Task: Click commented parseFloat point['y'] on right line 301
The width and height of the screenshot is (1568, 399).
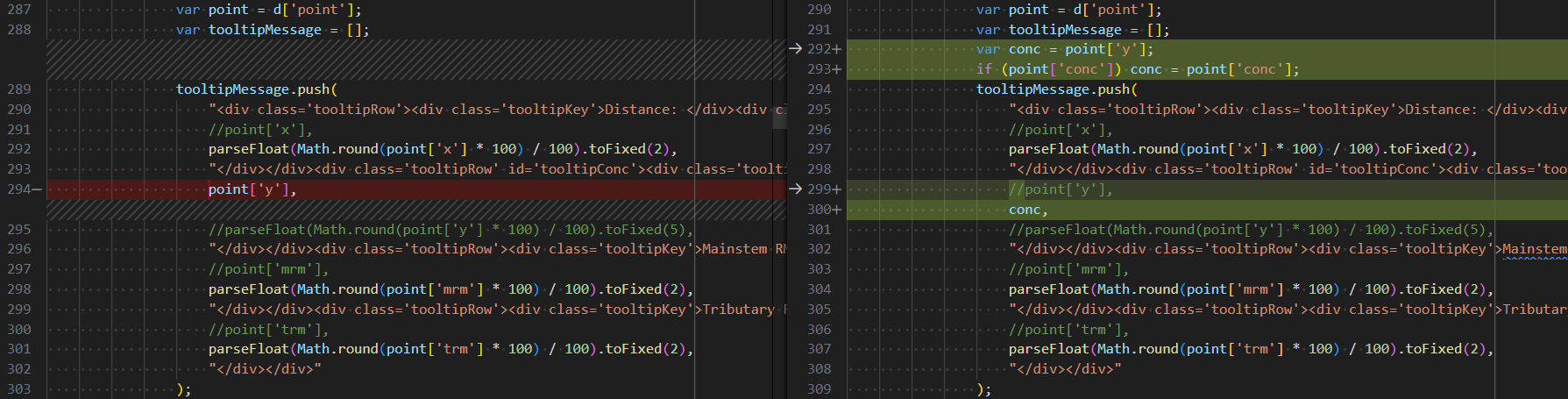Action: 1251,230
